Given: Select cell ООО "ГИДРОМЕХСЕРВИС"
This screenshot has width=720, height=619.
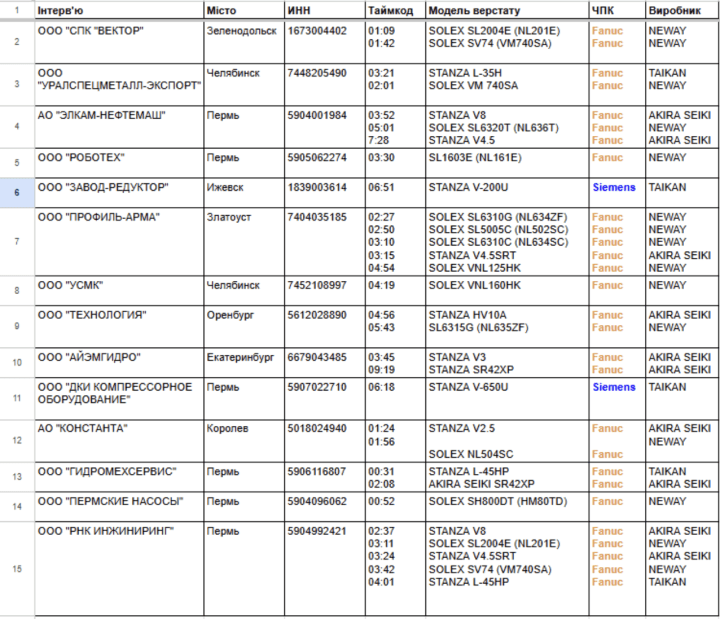Looking at the screenshot, I should pos(119,477).
